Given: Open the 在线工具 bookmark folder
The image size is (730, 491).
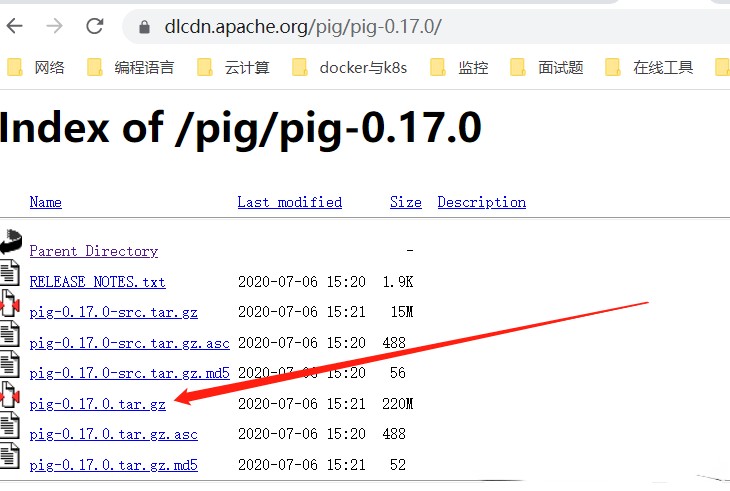Looking at the screenshot, I should tap(651, 67).
